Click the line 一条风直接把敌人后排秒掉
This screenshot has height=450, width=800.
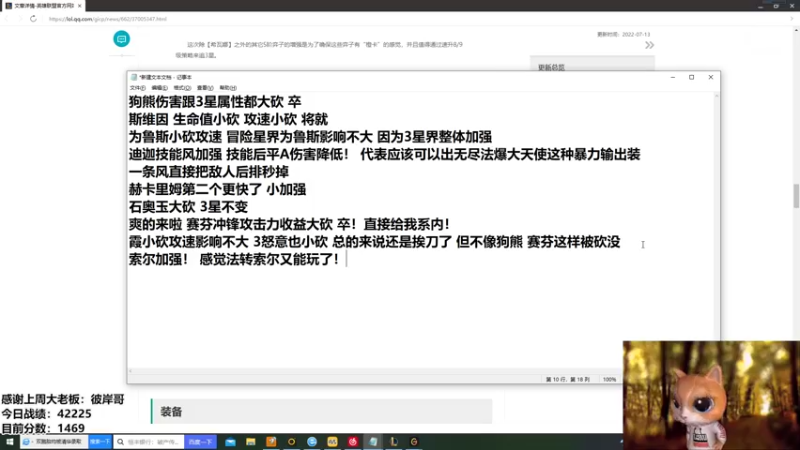pos(209,172)
